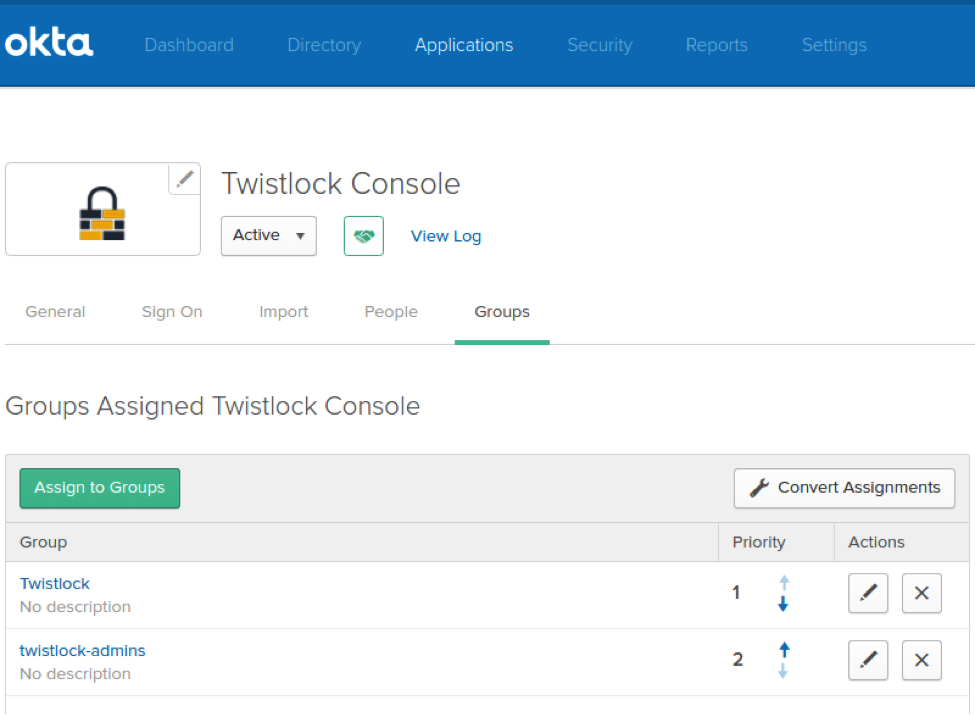The height and width of the screenshot is (715, 975).
Task: Switch to the People tab
Action: (391, 311)
